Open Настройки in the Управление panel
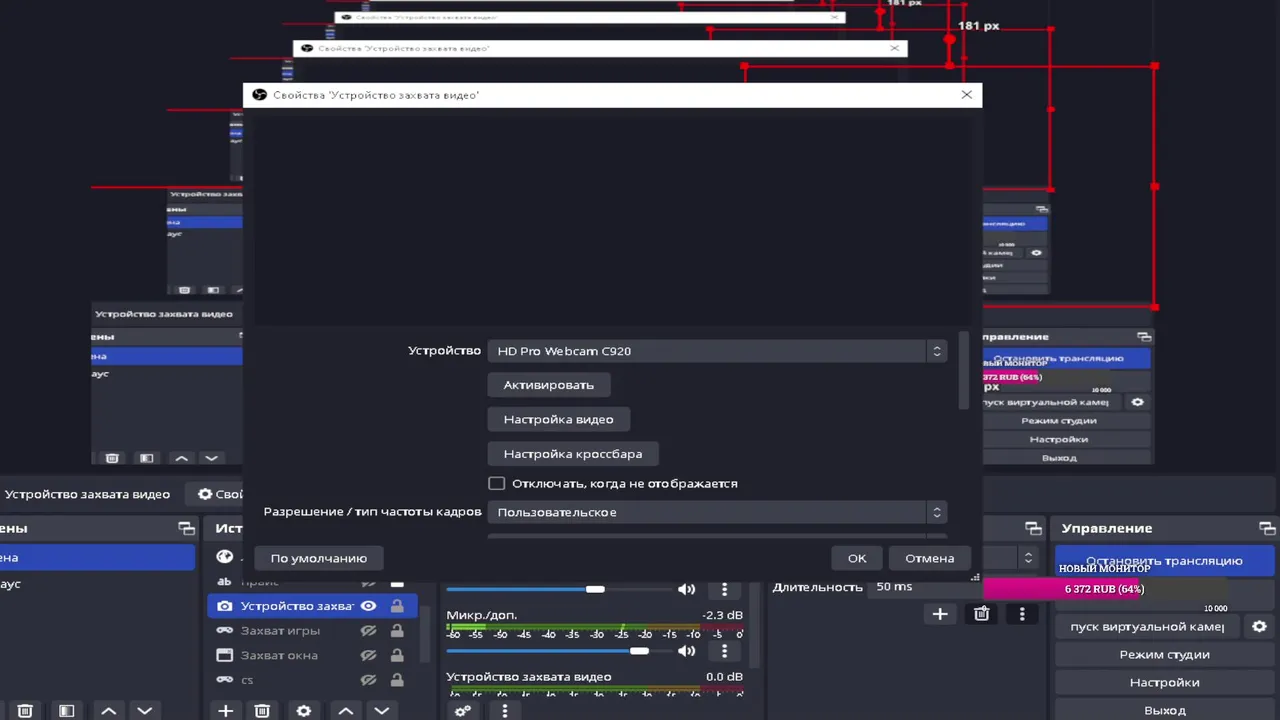 tap(1165, 682)
